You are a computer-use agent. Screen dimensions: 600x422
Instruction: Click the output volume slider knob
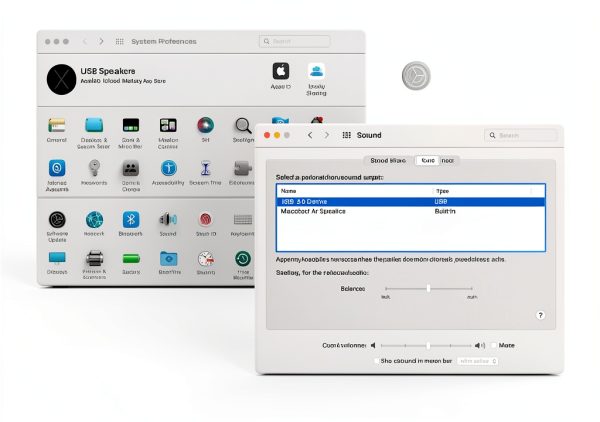click(x=428, y=345)
